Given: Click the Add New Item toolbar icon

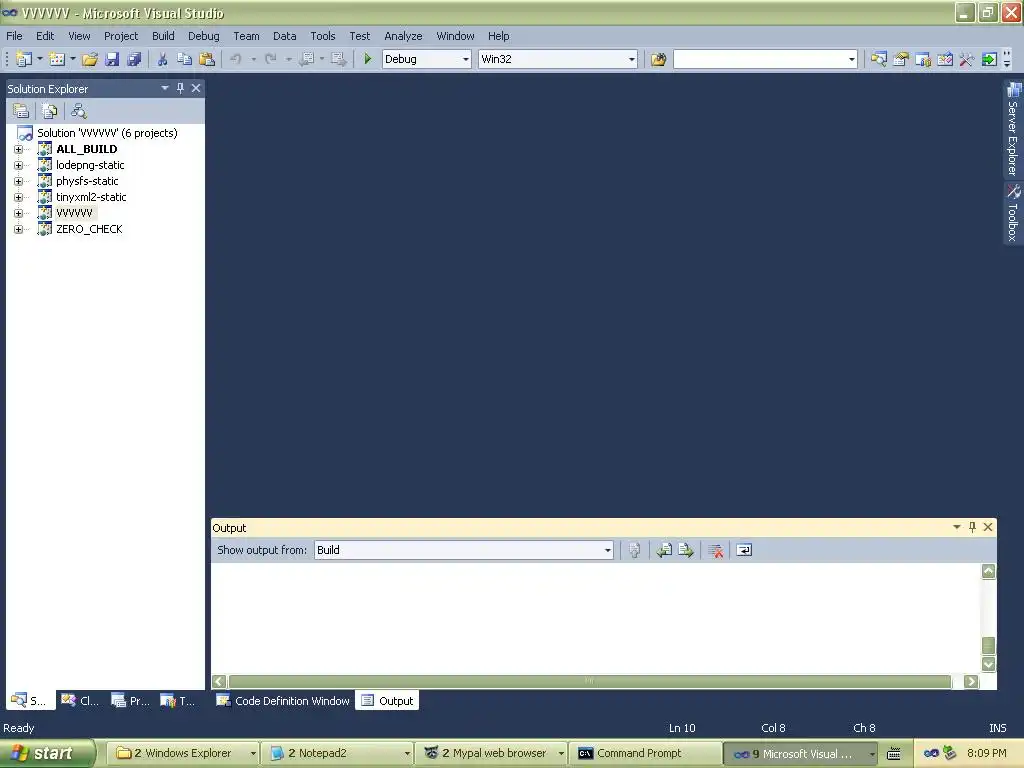Looking at the screenshot, I should pyautogui.click(x=57, y=59).
